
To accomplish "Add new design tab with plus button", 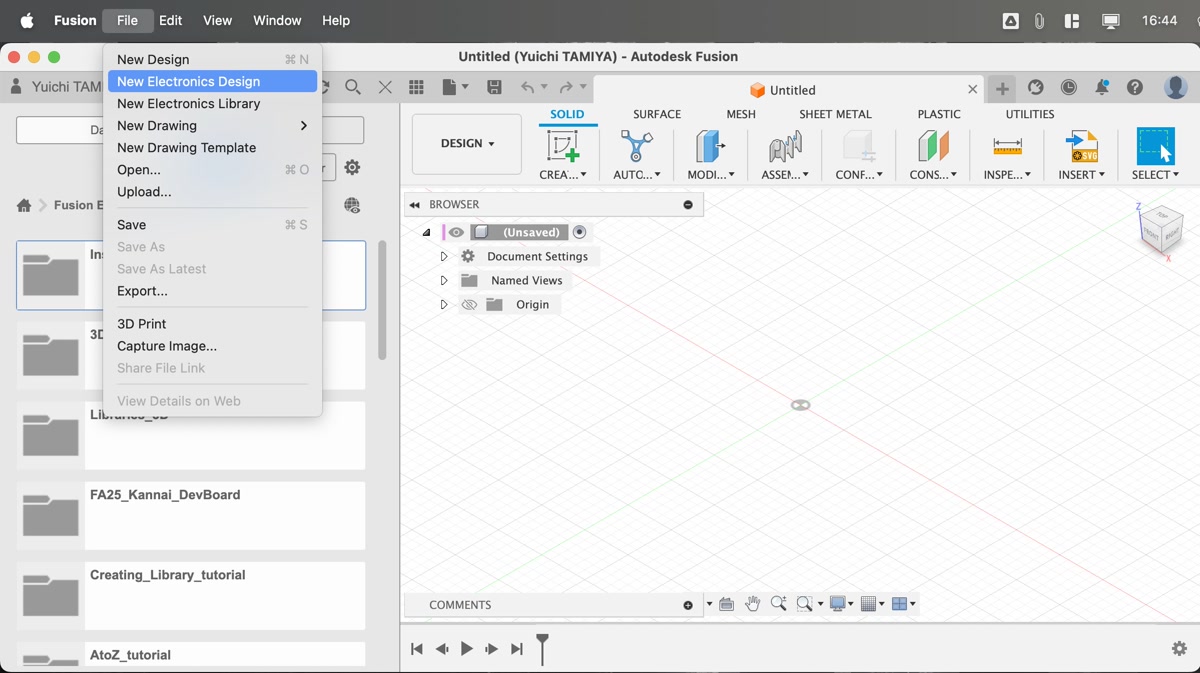I will [x=1002, y=89].
